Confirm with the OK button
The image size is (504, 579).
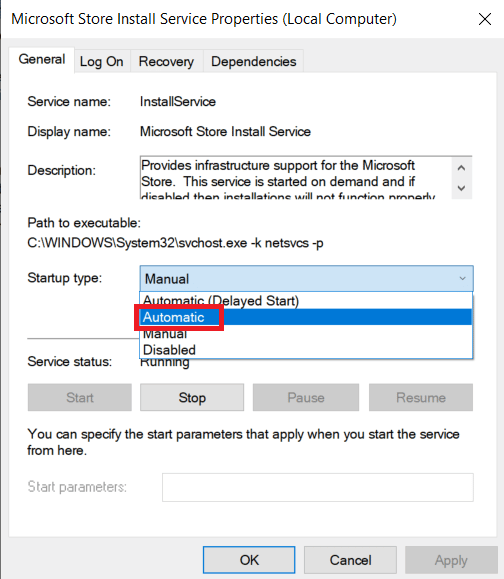[x=249, y=560]
